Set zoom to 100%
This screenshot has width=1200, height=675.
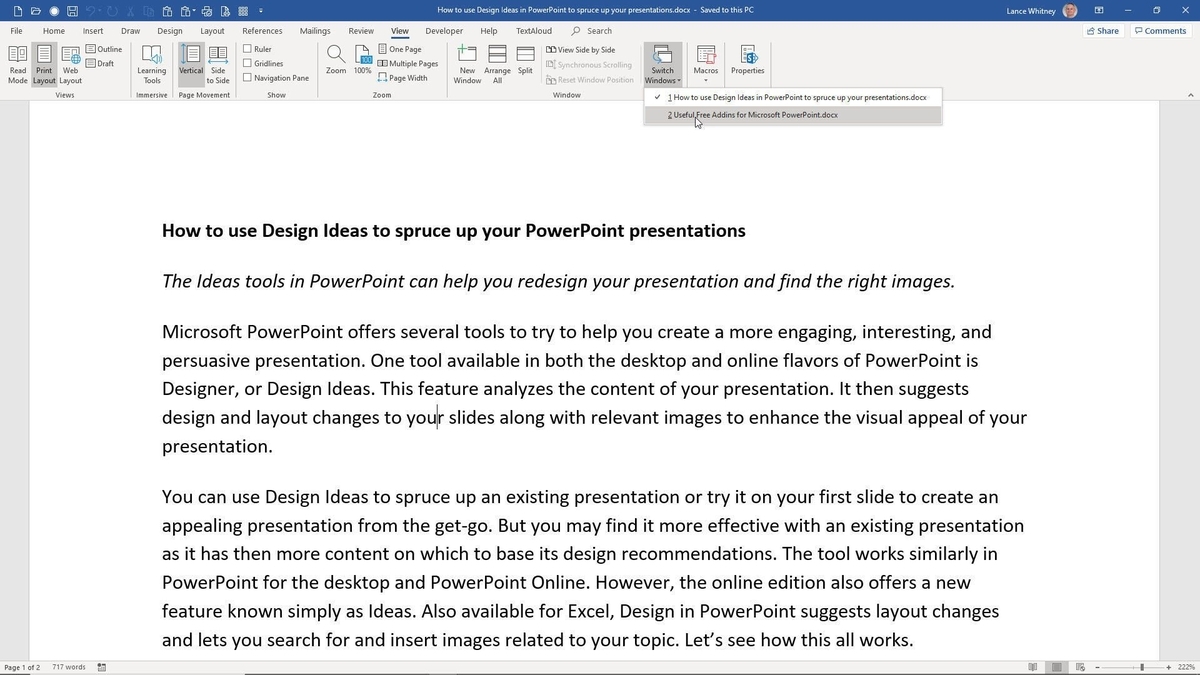(362, 60)
